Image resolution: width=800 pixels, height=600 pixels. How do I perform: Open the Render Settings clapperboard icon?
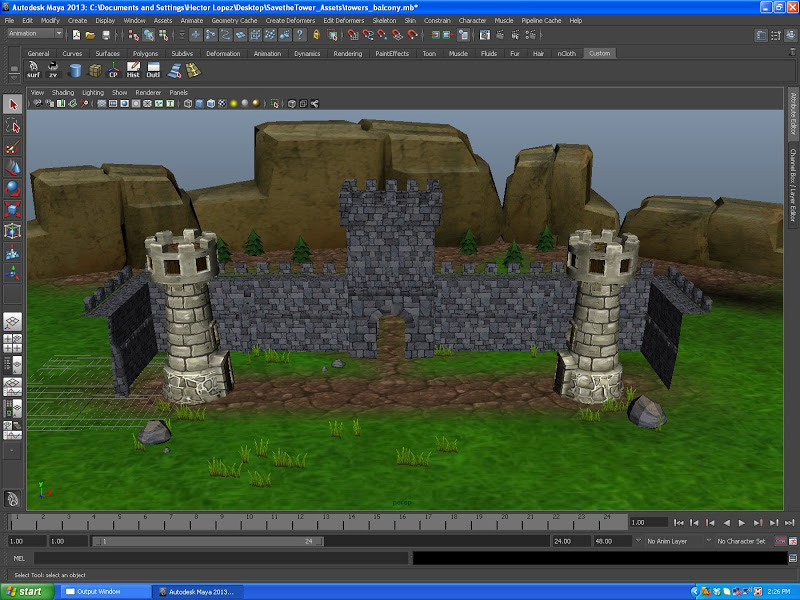pos(531,35)
